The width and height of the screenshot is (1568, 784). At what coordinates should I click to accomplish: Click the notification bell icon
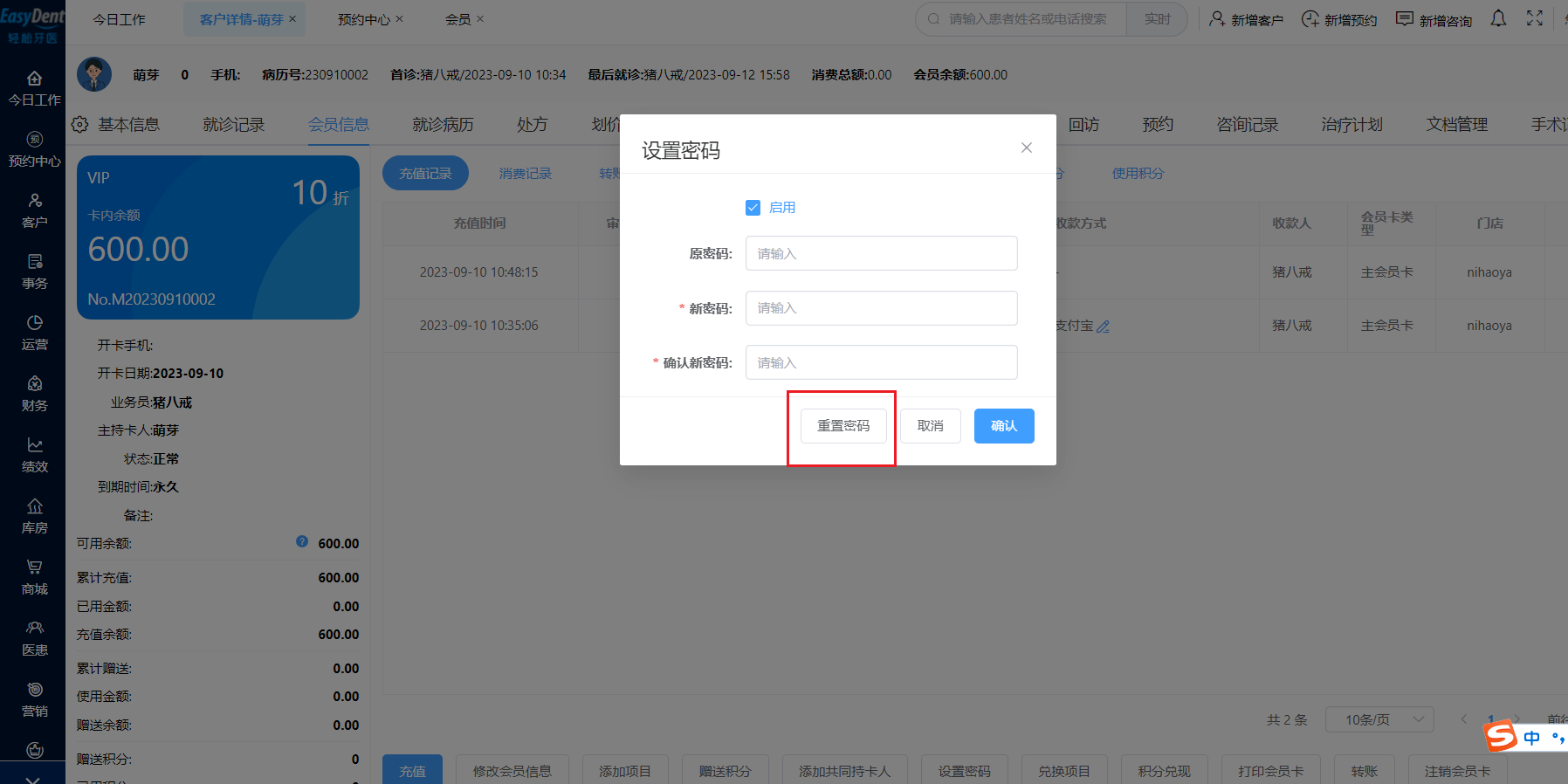1498,18
